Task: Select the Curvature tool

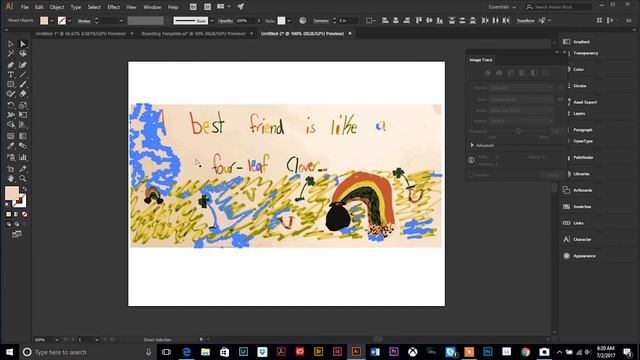Action: point(23,64)
